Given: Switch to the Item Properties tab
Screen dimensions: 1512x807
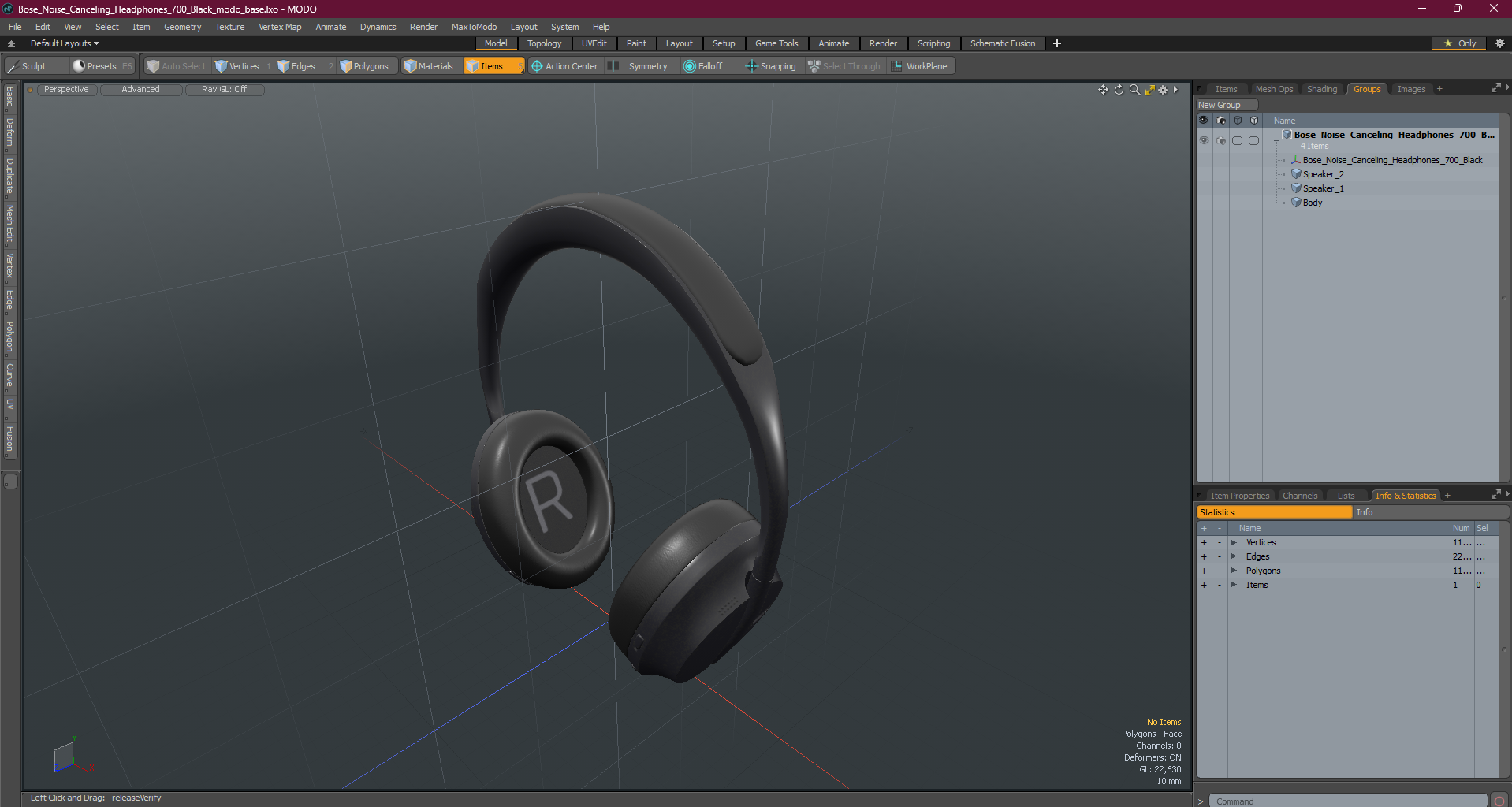Looking at the screenshot, I should coord(1239,496).
